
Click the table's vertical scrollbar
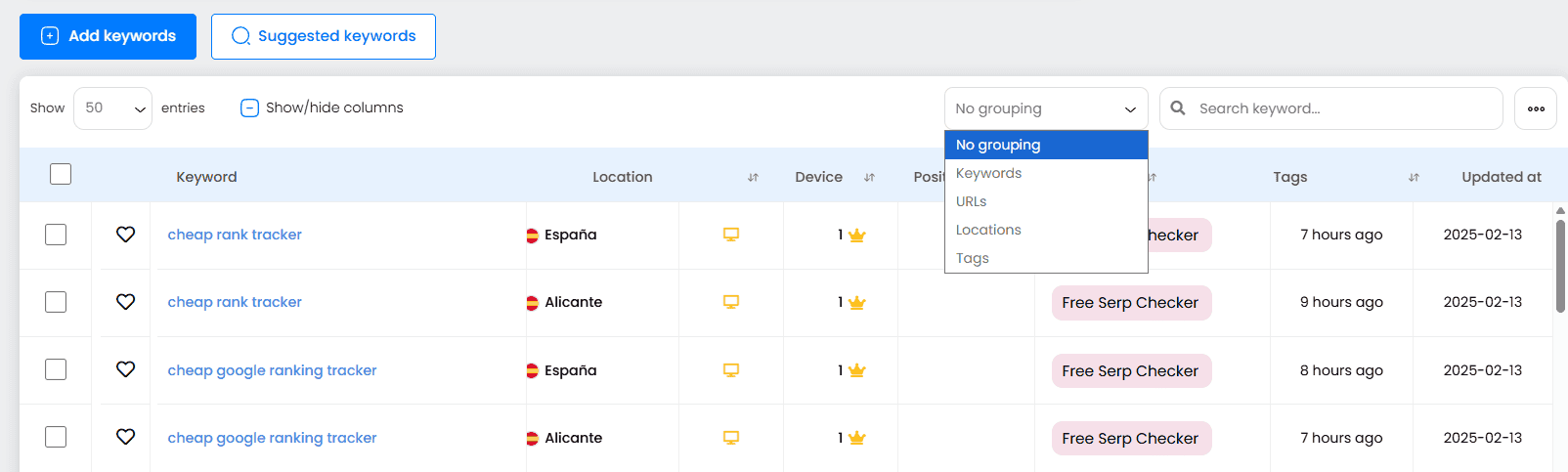point(1560,266)
